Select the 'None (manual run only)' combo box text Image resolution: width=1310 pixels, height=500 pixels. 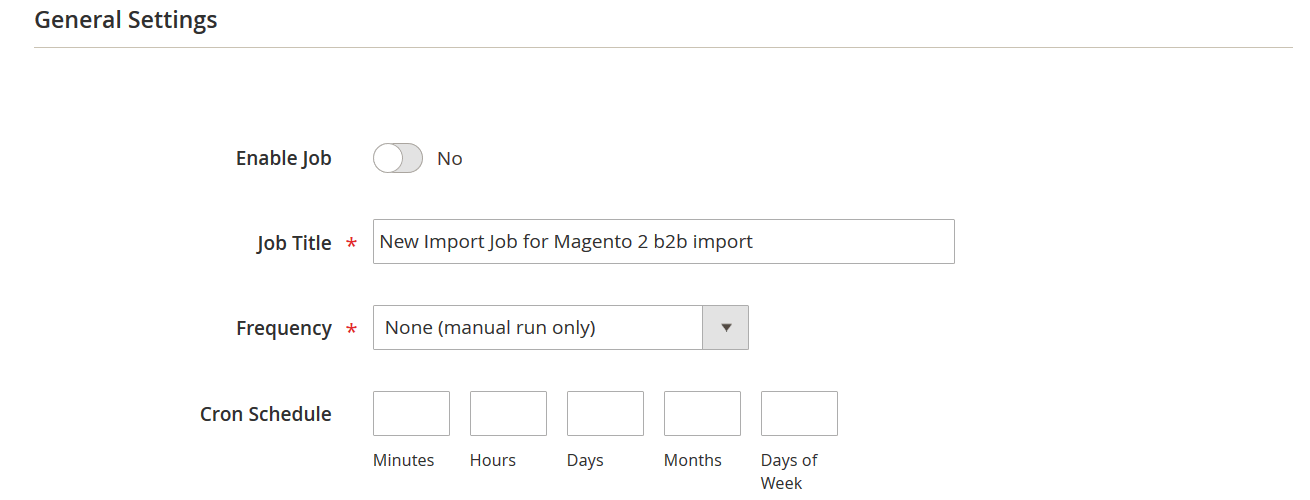point(490,327)
